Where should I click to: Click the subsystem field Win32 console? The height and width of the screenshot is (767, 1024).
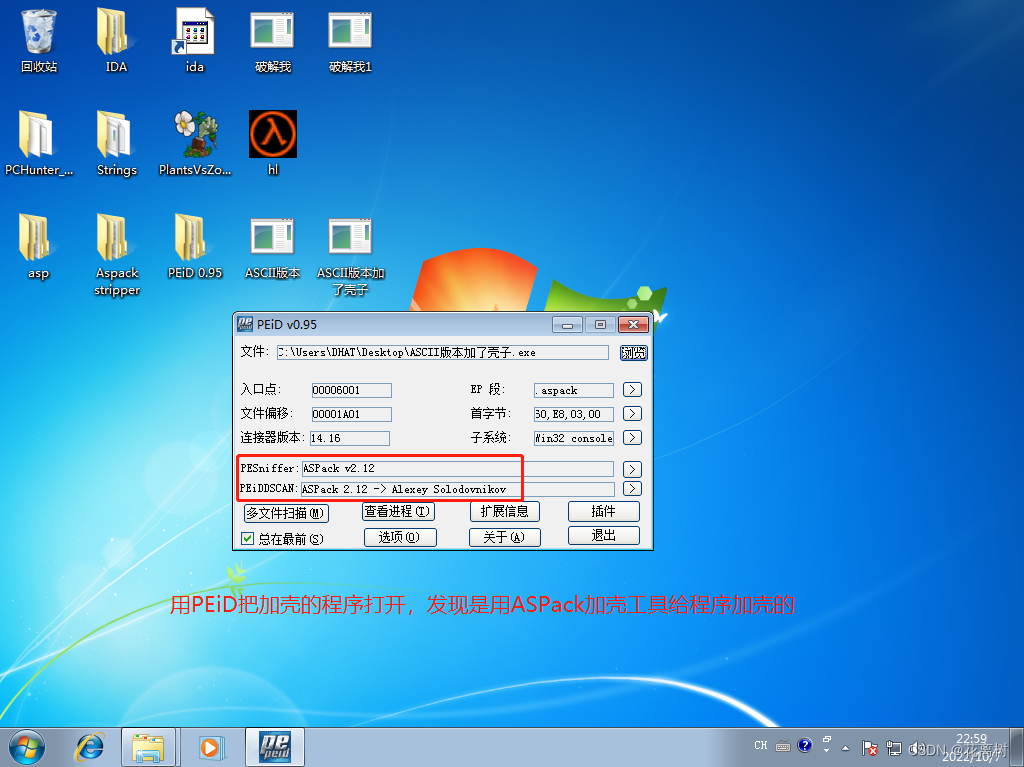tap(573, 438)
